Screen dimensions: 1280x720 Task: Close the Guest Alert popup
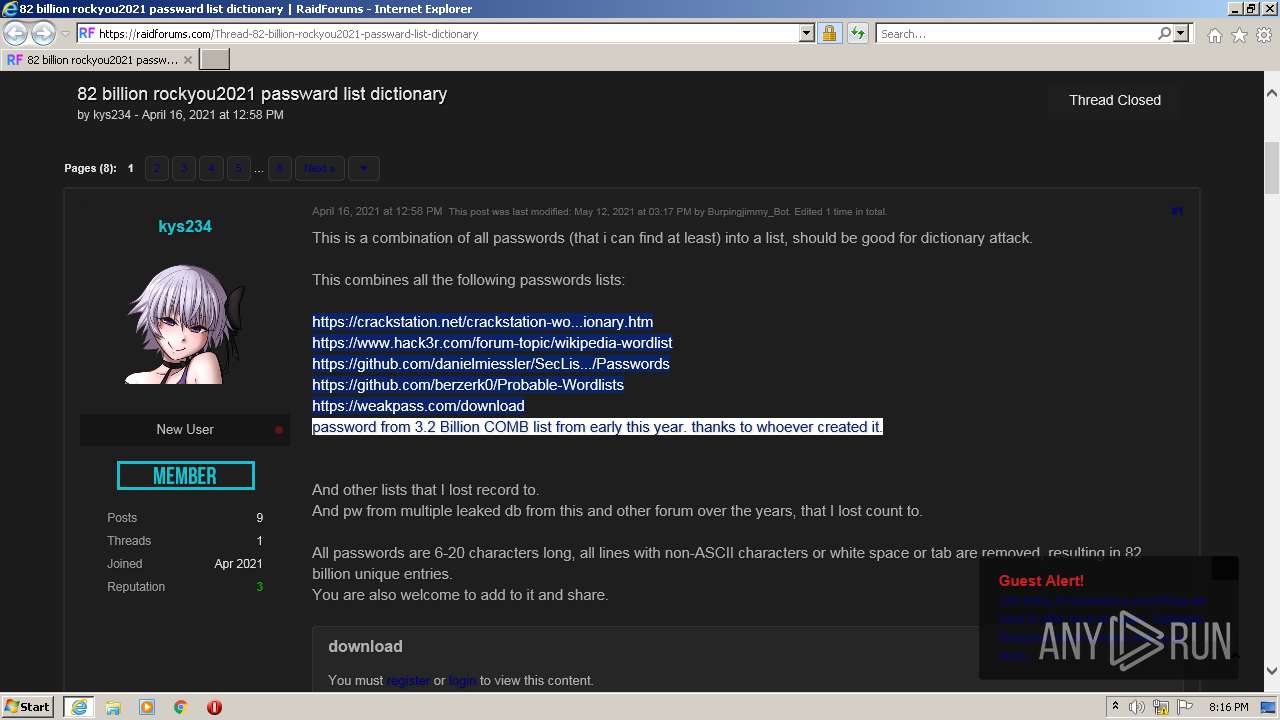1225,568
